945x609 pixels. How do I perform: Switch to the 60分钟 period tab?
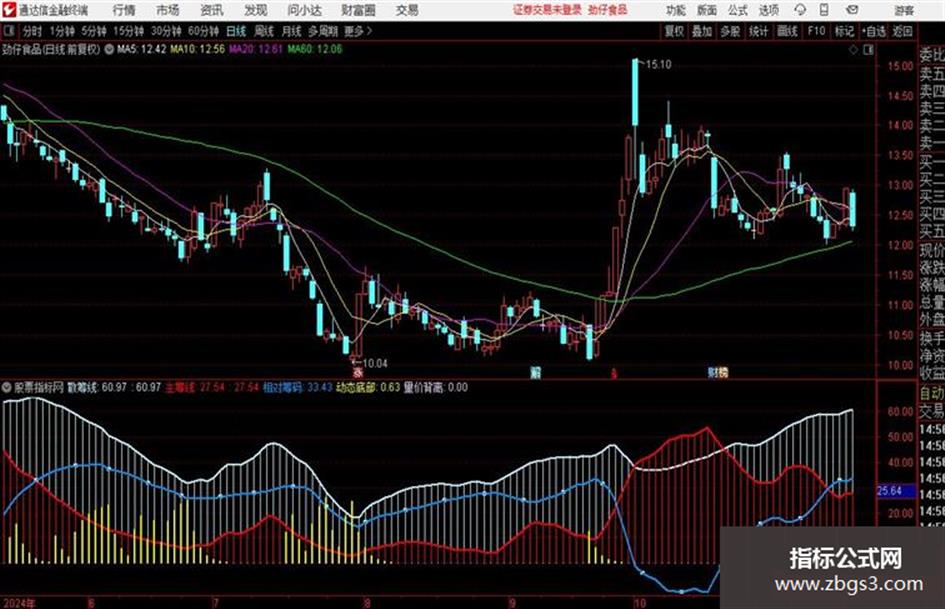203,31
